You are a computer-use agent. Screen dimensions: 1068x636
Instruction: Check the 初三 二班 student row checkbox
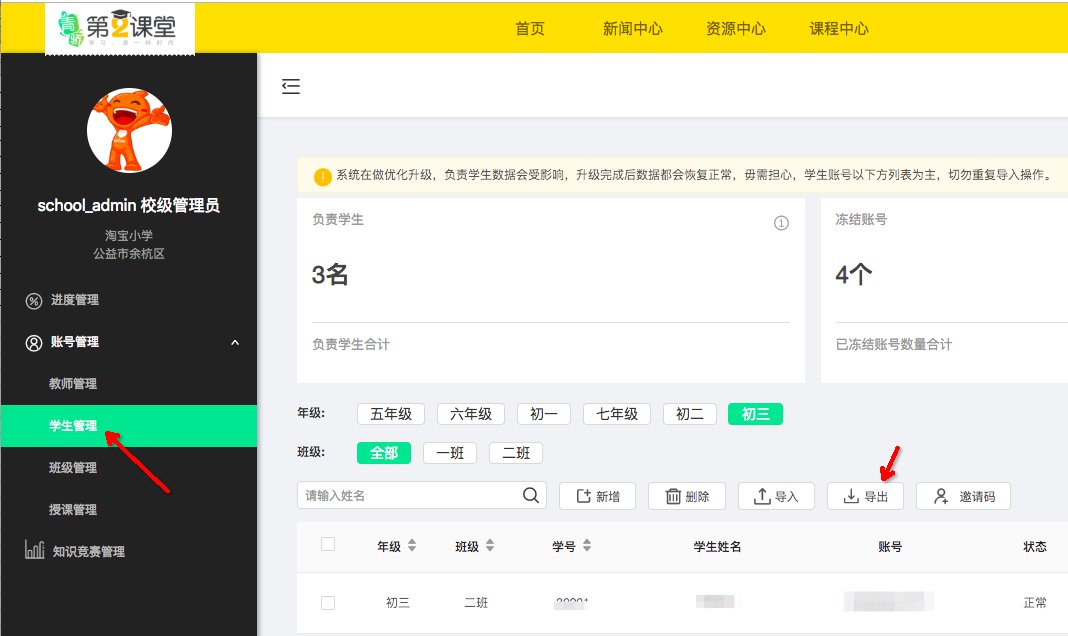coord(328,603)
